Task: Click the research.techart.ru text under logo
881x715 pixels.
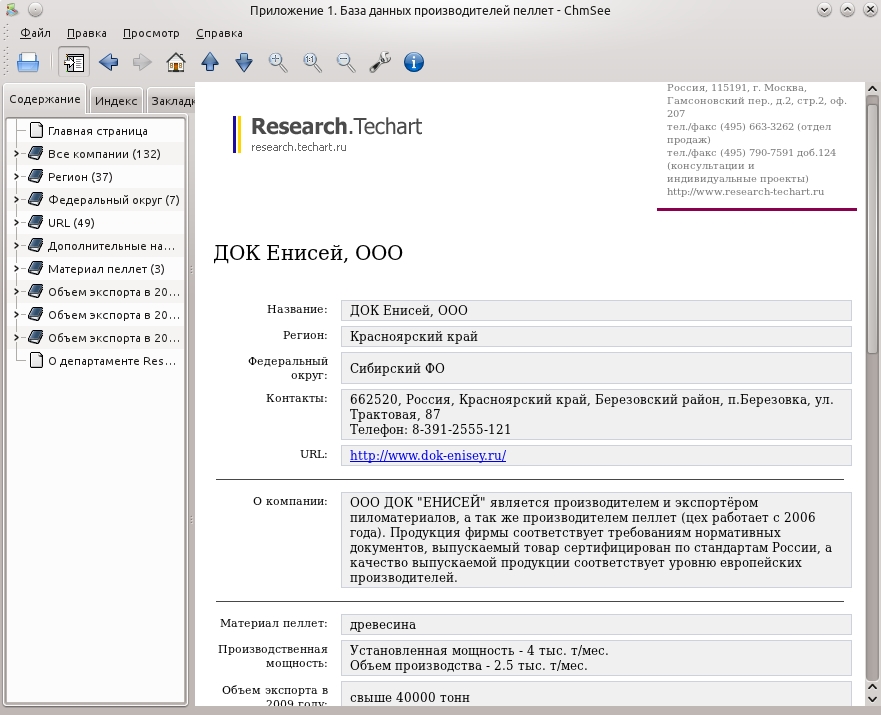Action: (x=298, y=147)
